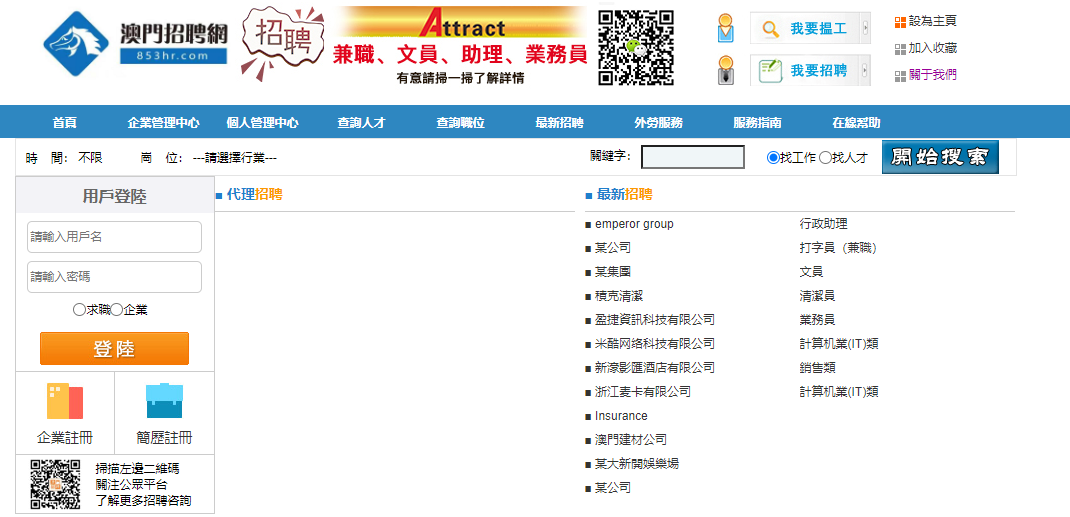Screen dimensions: 1070x517
Task: Open the Insurance job listing
Action: pyautogui.click(x=621, y=416)
